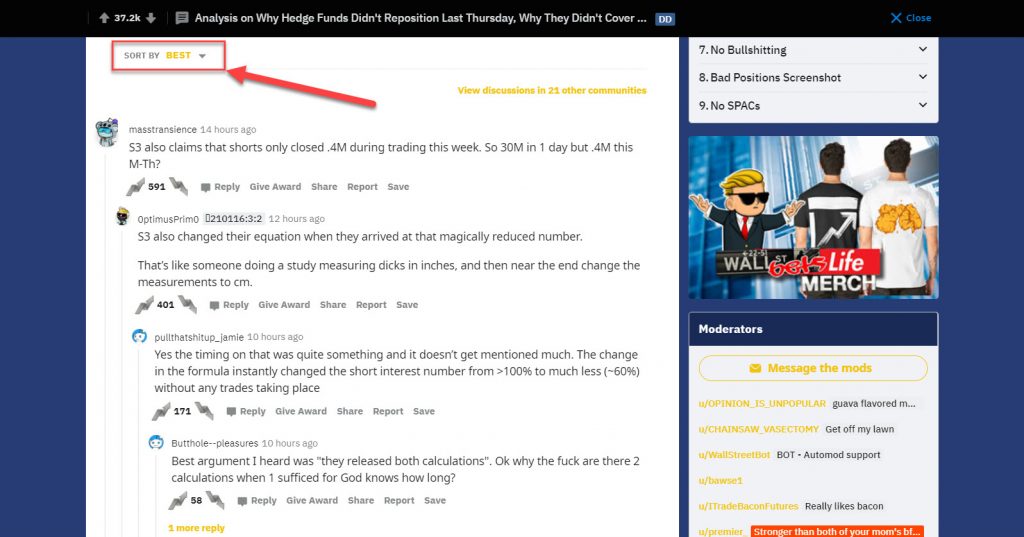Image resolution: width=1024 pixels, height=537 pixels.
Task: Downvote OptimusPrim0's comment with 401 points
Action: pos(187,305)
